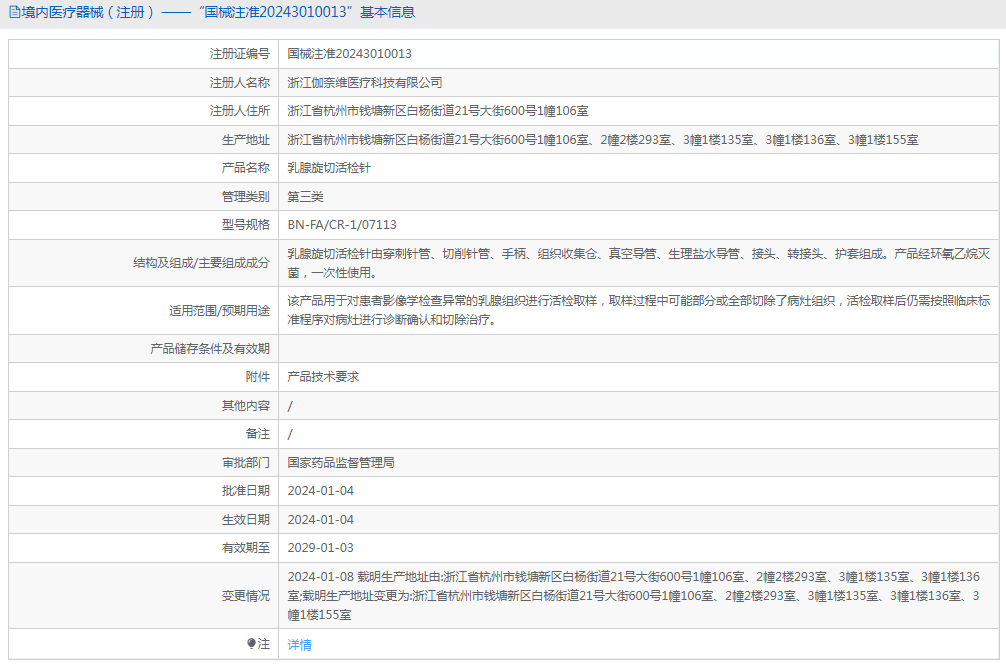This screenshot has height=666, width=1006.
Task: Select the 生效日期 value 2024-01-04
Action: (x=320, y=520)
